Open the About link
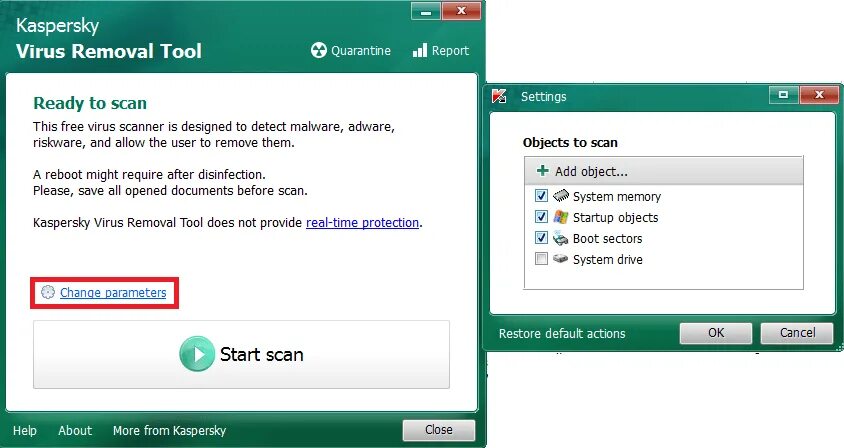 coord(75,430)
